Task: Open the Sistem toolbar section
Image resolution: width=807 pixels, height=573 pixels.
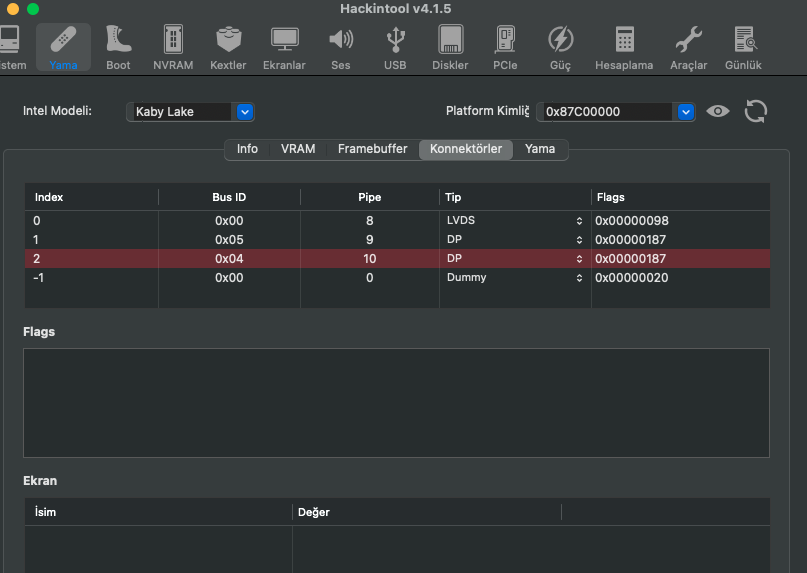Action: coord(11,48)
